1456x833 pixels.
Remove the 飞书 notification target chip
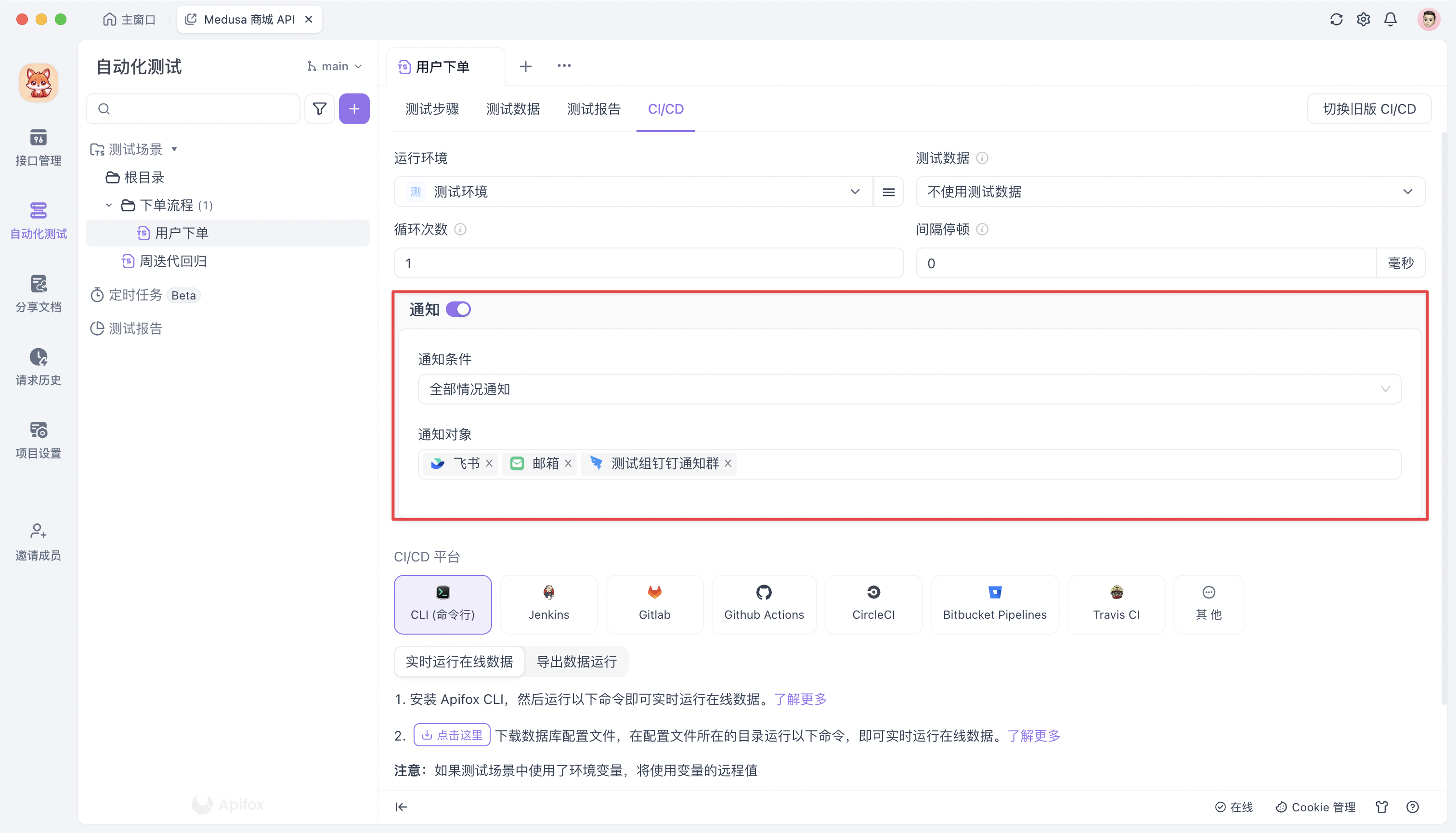click(x=489, y=463)
